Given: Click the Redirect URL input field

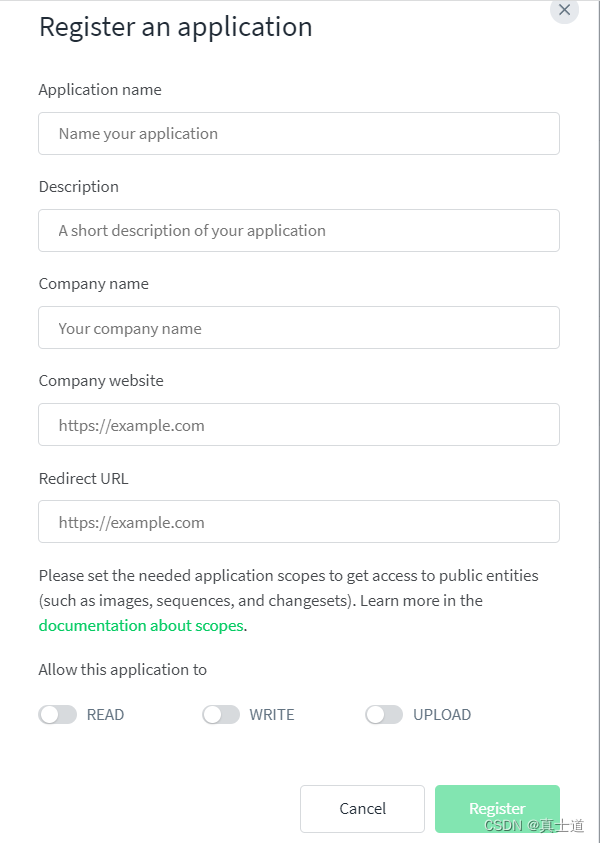Looking at the screenshot, I should tap(298, 522).
